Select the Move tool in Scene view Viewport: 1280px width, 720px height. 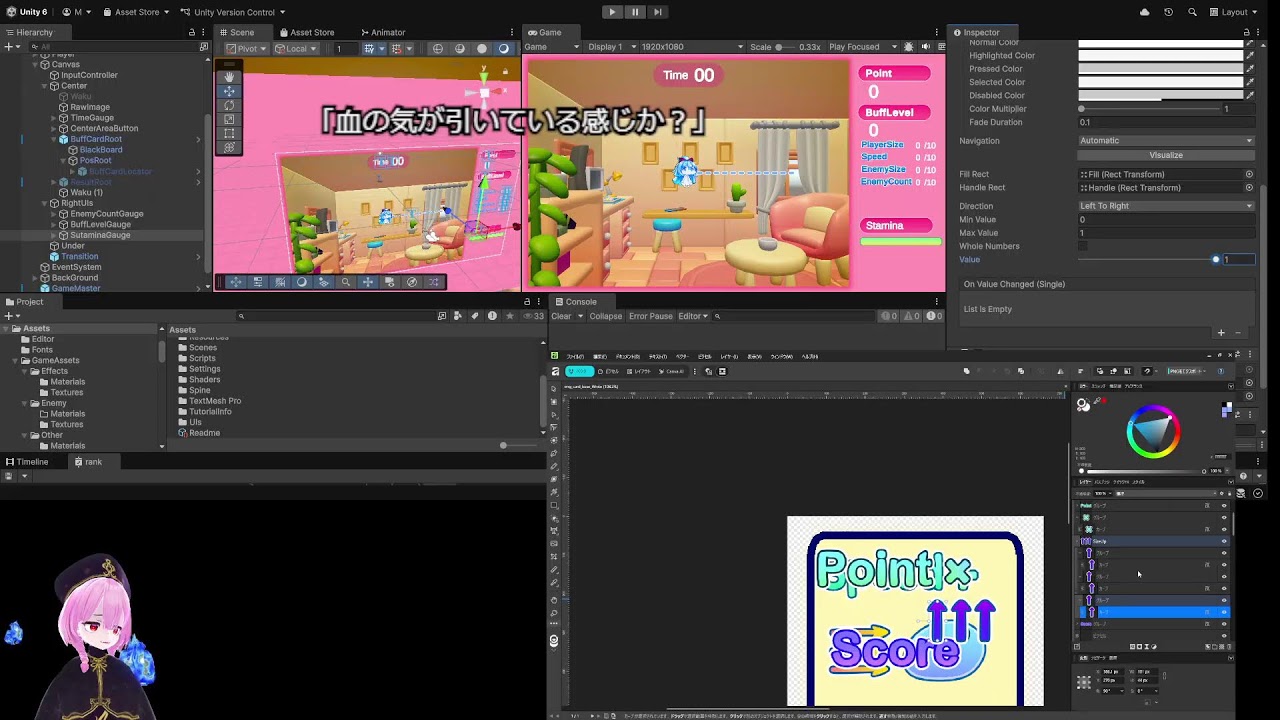point(229,91)
